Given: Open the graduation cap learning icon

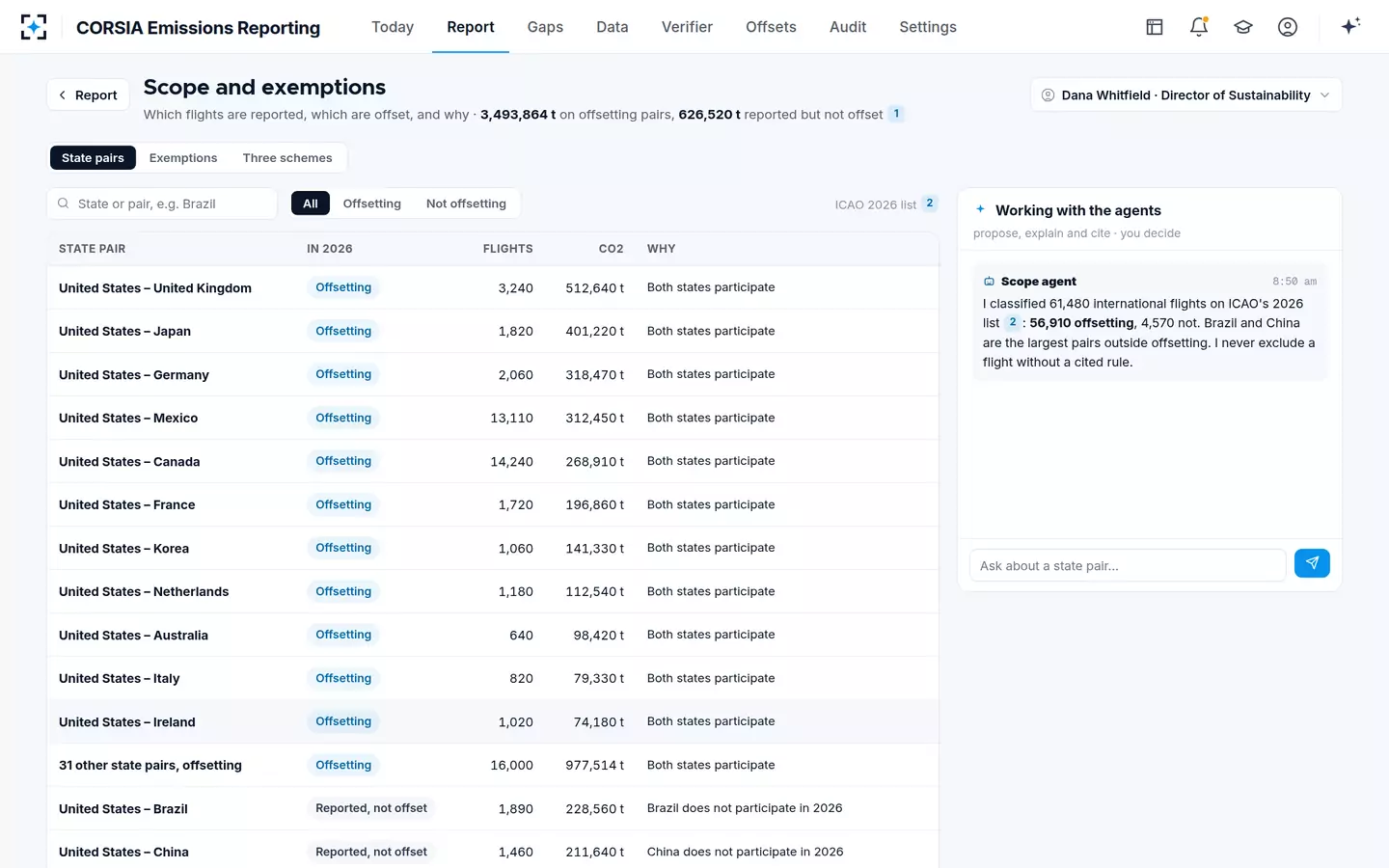Looking at the screenshot, I should pos(1243,27).
